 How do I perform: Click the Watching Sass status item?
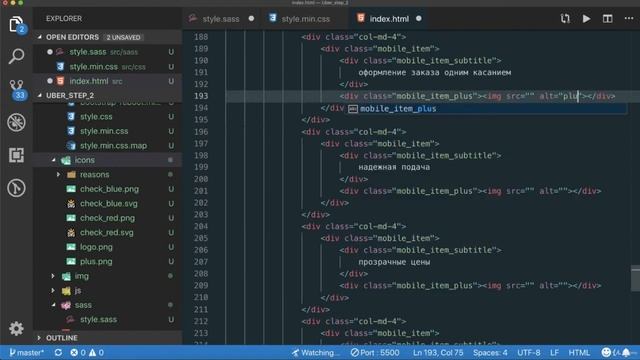(315, 353)
